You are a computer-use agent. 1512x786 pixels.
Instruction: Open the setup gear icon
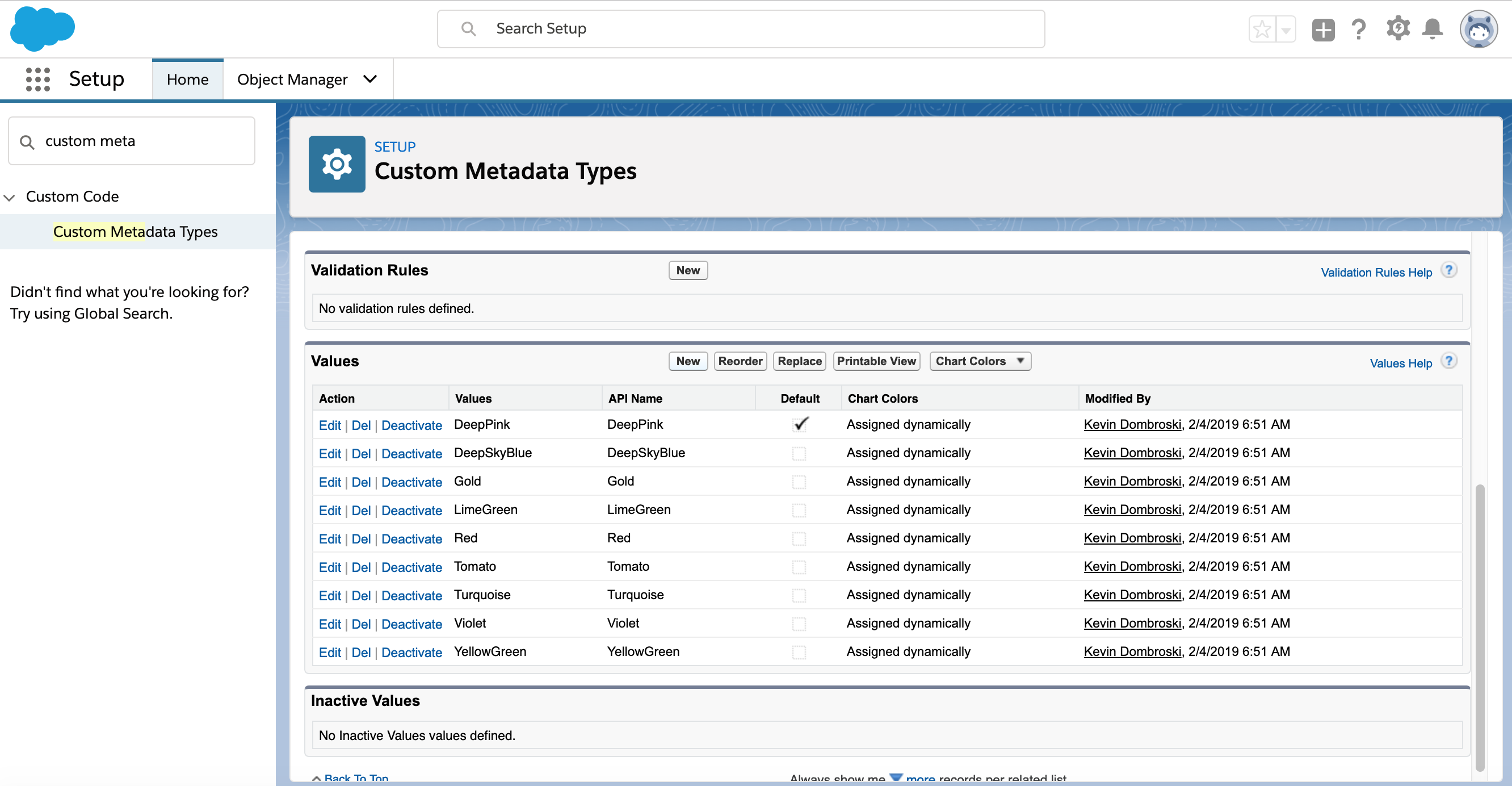tap(1397, 28)
